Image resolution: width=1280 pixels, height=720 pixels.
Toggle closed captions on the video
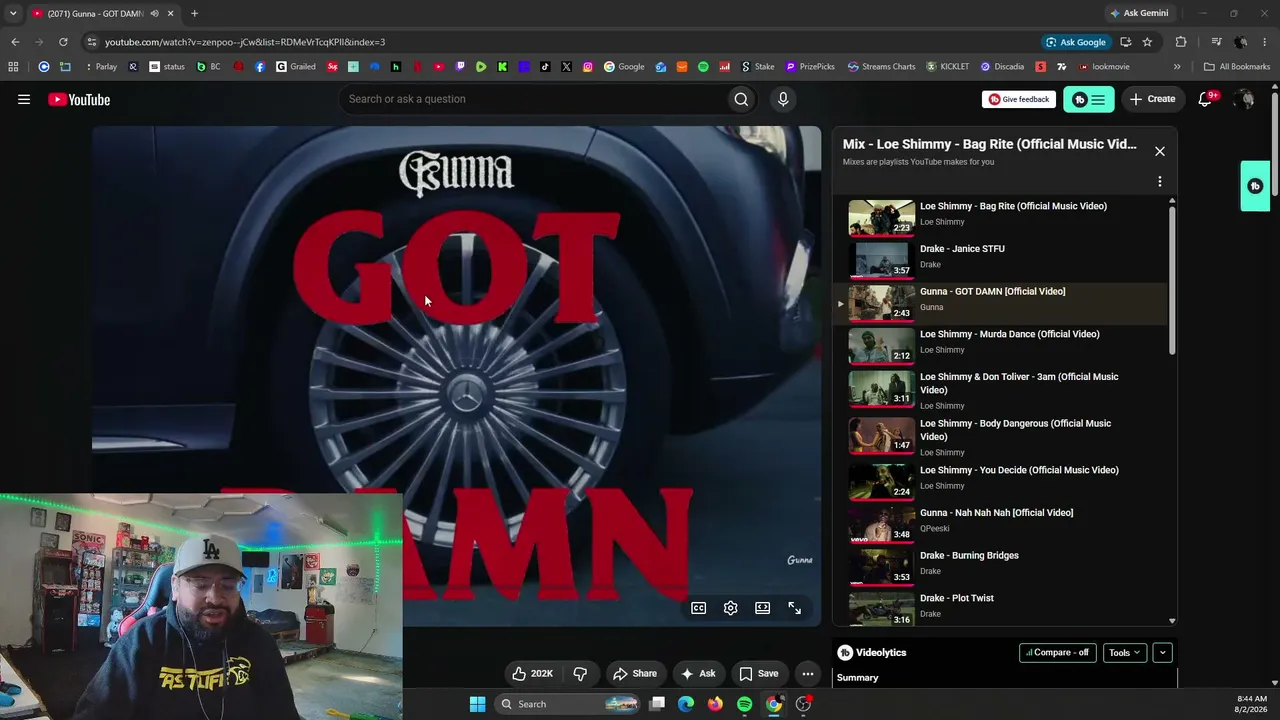699,608
